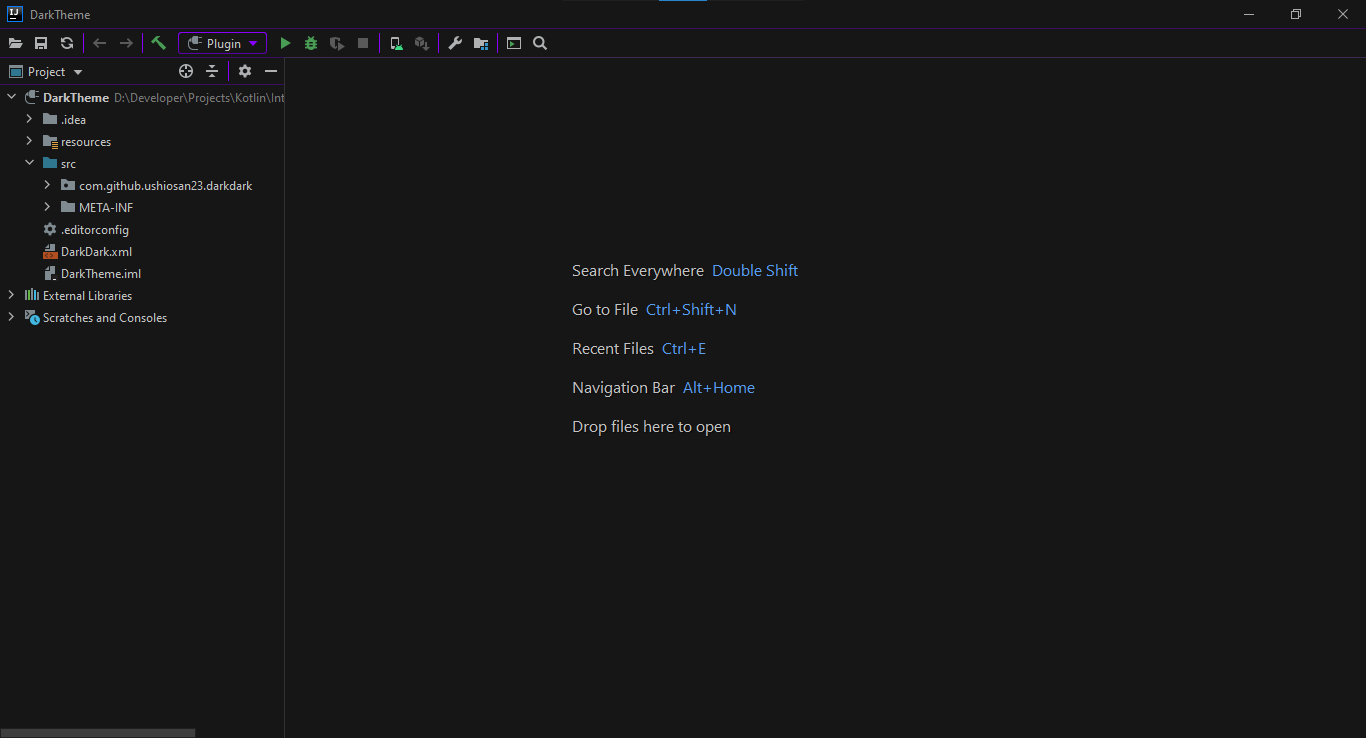Run Plugin with coverage icon

pyautogui.click(x=337, y=43)
